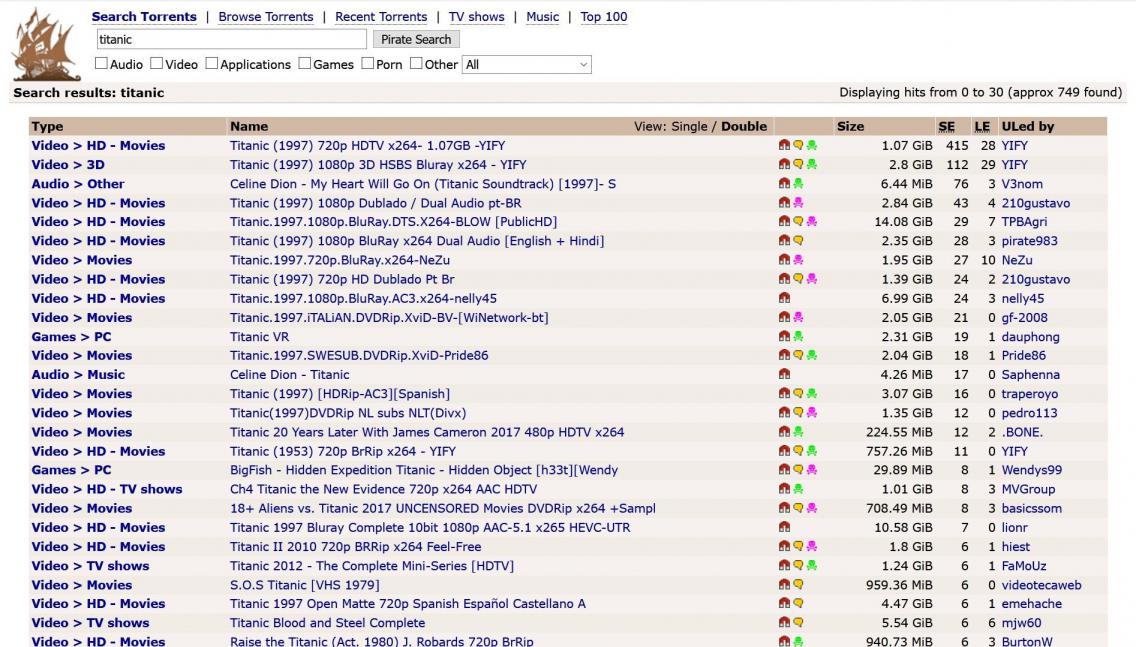The width and height of the screenshot is (1136, 647).
Task: Click green skull in the FaMoUz row
Action: [811, 565]
